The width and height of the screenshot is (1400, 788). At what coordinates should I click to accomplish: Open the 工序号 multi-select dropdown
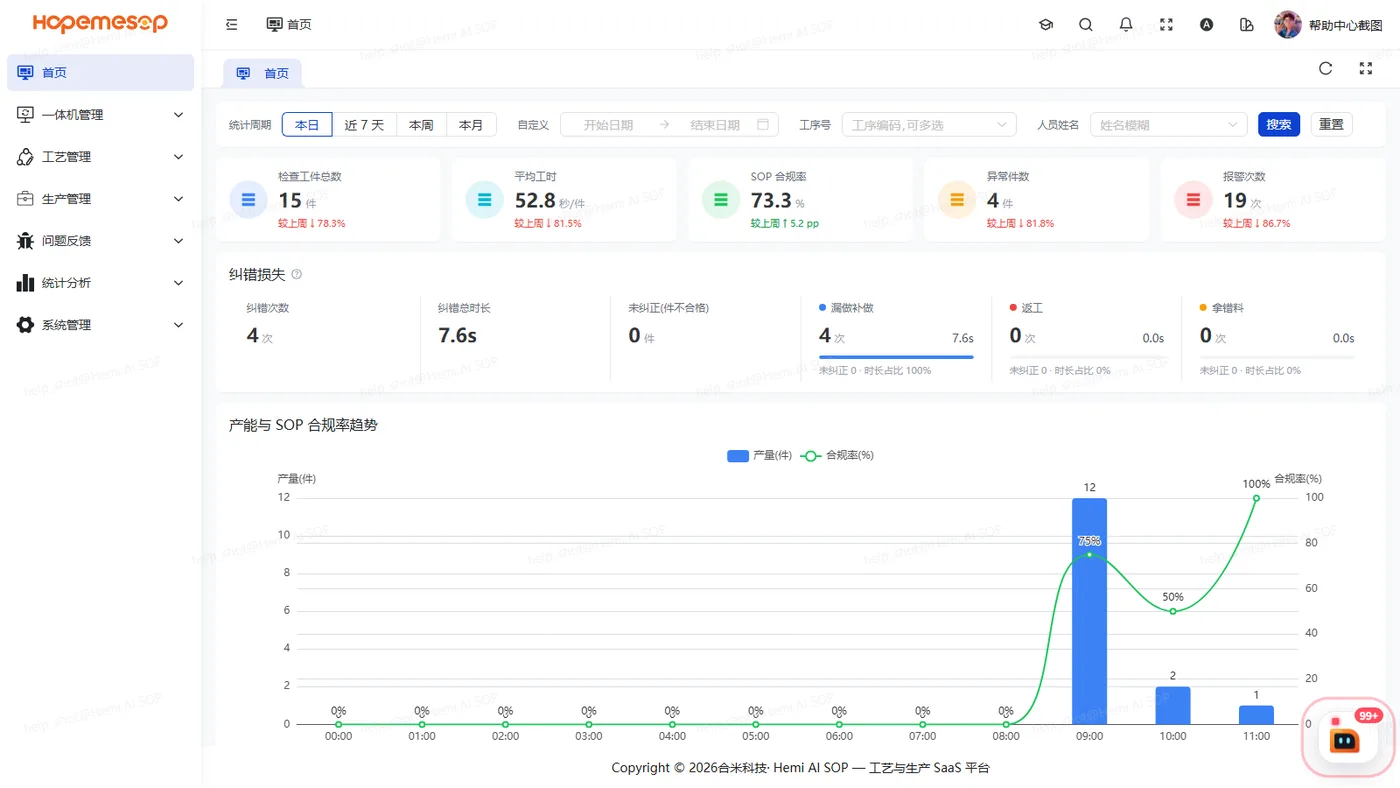click(x=929, y=125)
